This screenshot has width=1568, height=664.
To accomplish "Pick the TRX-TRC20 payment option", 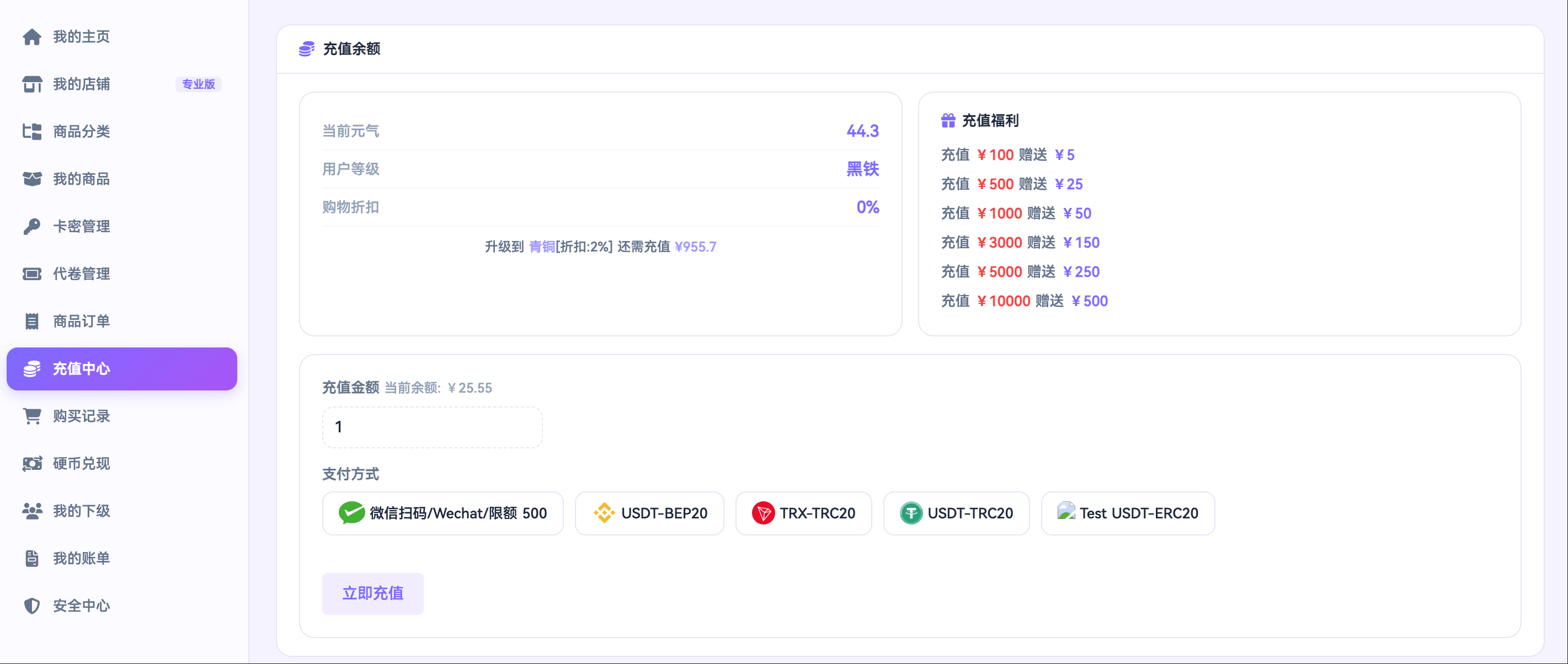I will [803, 513].
